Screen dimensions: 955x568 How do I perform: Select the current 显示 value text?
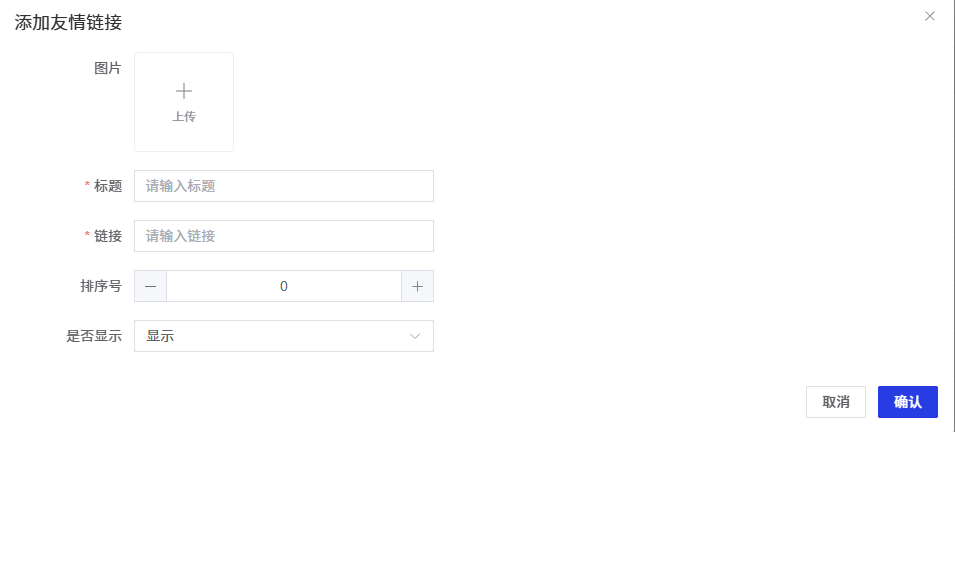click(x=160, y=336)
